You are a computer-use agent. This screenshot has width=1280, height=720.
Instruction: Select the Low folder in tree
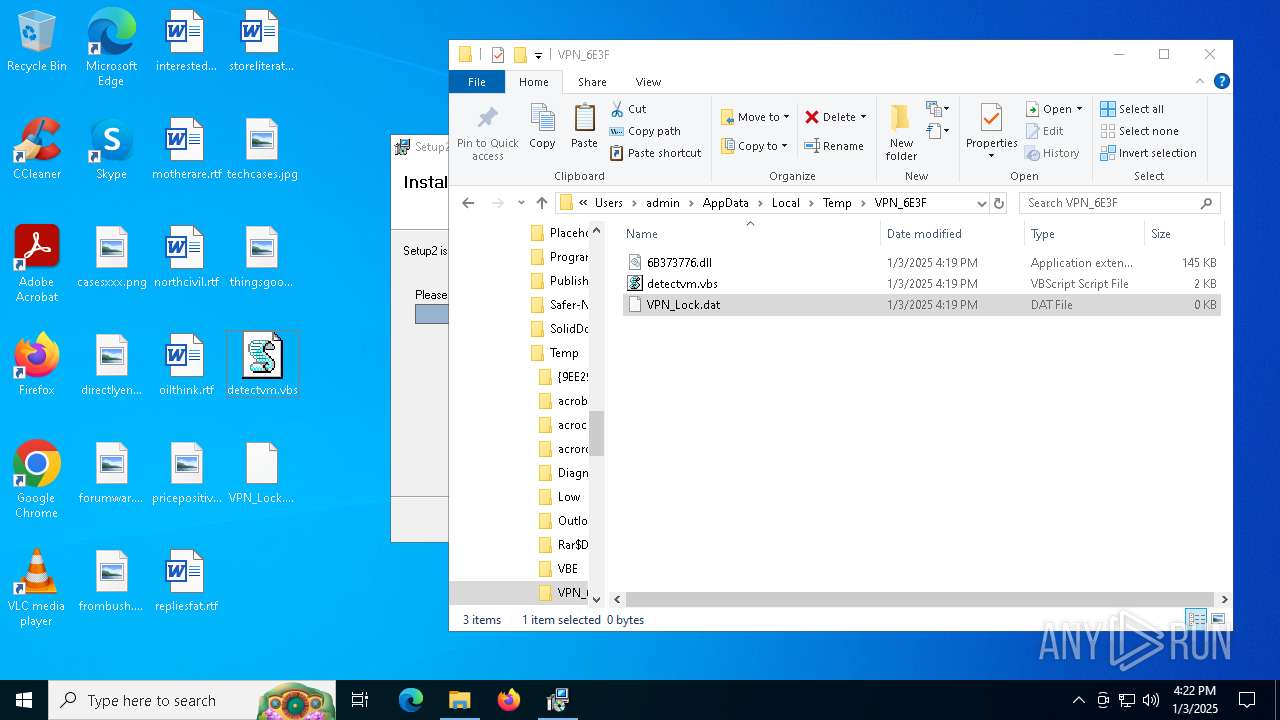(x=568, y=497)
